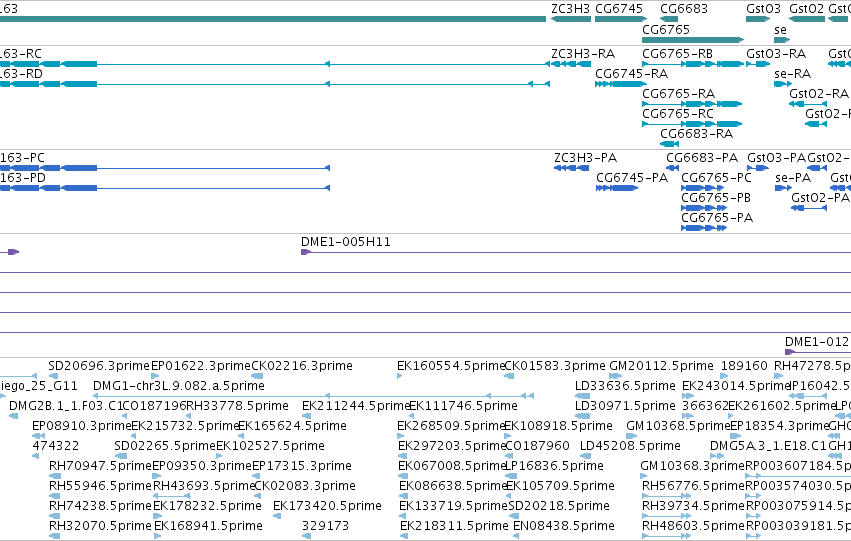This screenshot has width=851, height=541.
Task: Select the GstO3-RA transcript
Action: click(x=758, y=64)
